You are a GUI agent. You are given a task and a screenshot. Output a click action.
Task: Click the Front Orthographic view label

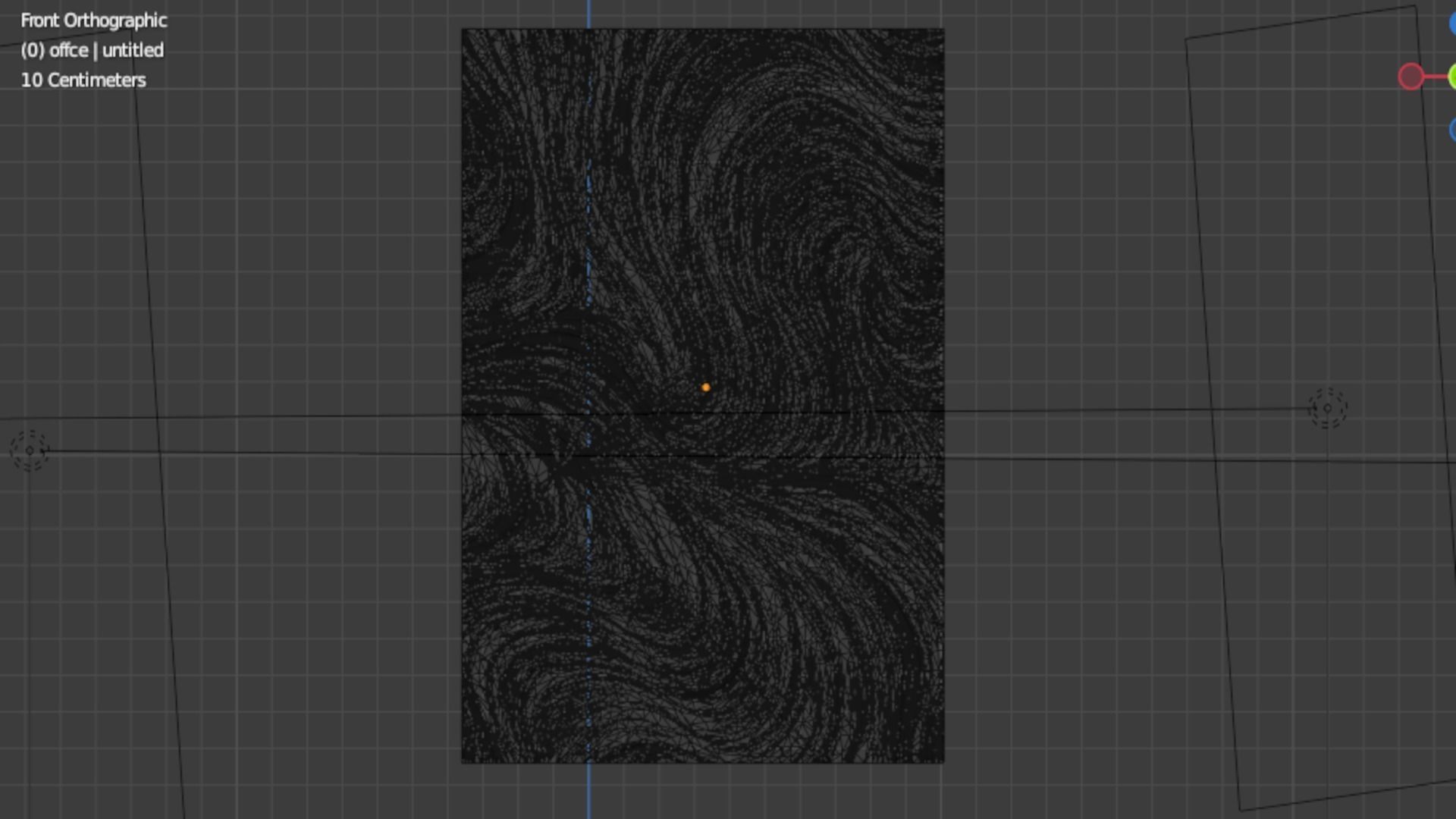[93, 20]
